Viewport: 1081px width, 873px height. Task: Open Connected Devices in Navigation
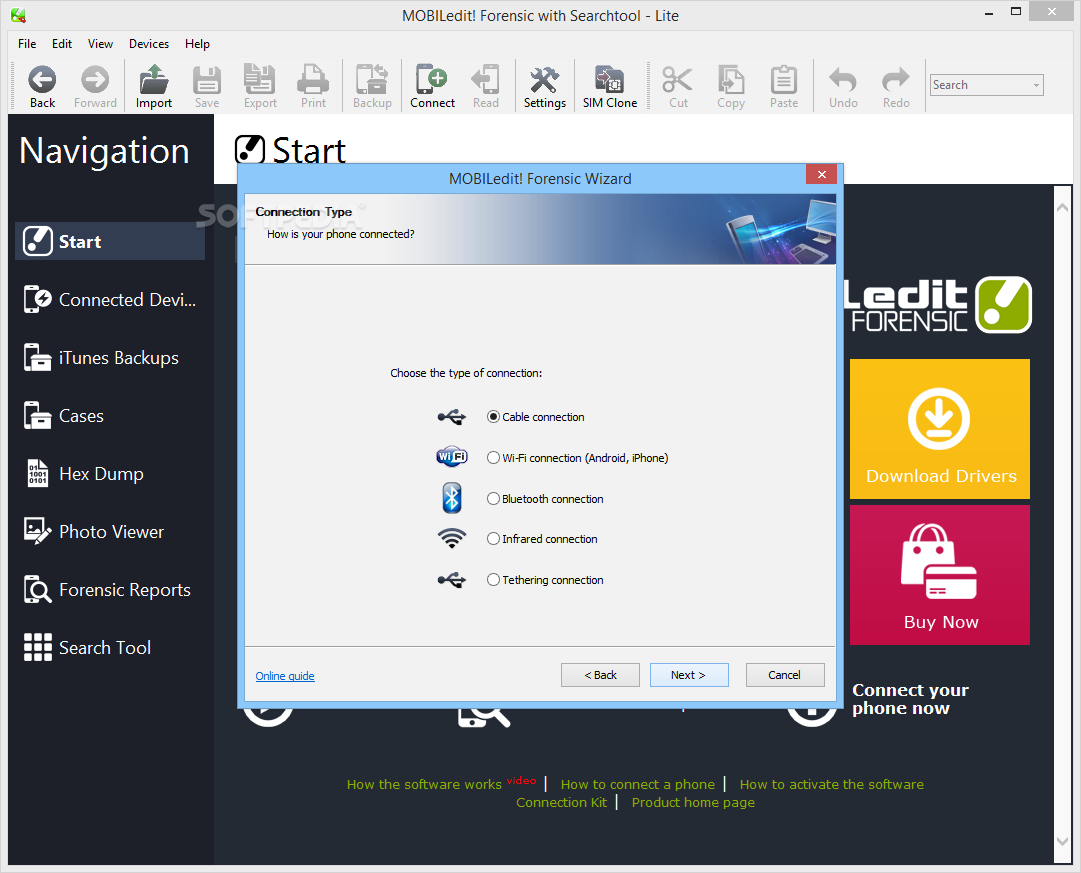coord(110,299)
